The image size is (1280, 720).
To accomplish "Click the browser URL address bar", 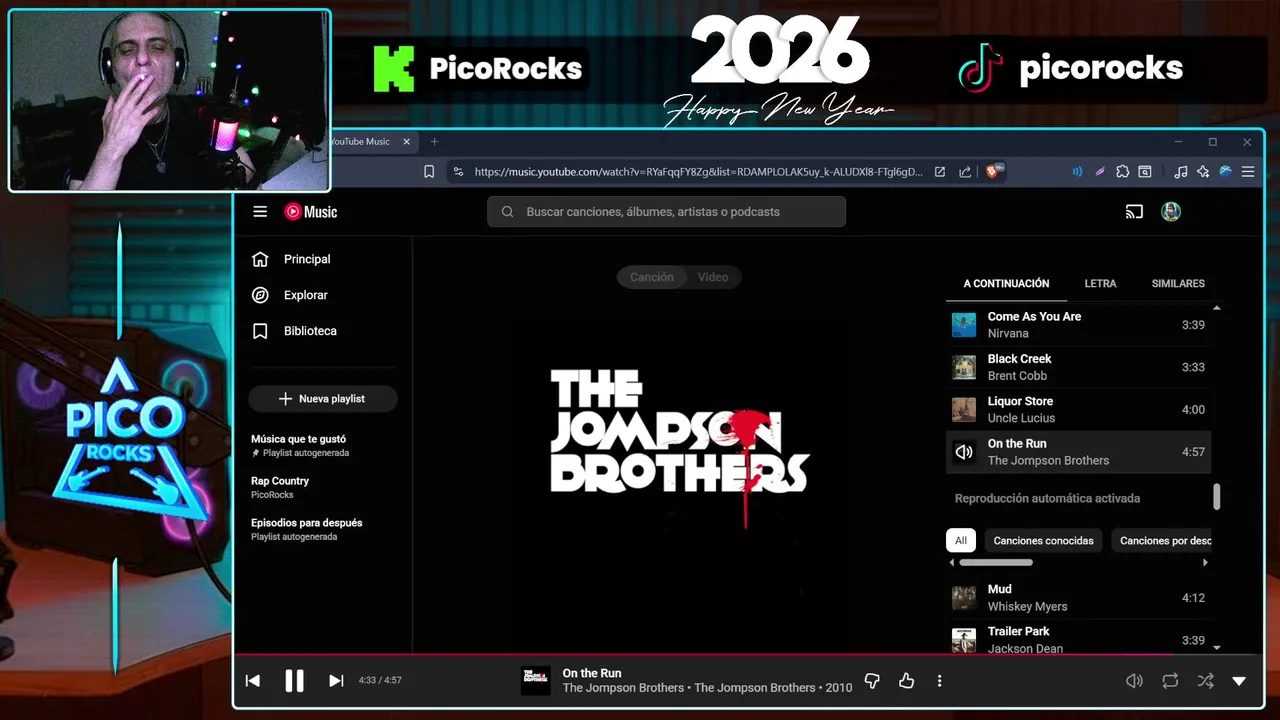I will [698, 172].
